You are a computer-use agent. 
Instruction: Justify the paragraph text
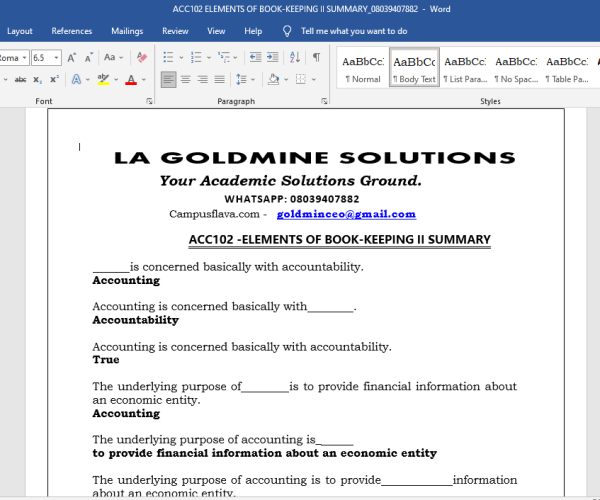click(219, 79)
